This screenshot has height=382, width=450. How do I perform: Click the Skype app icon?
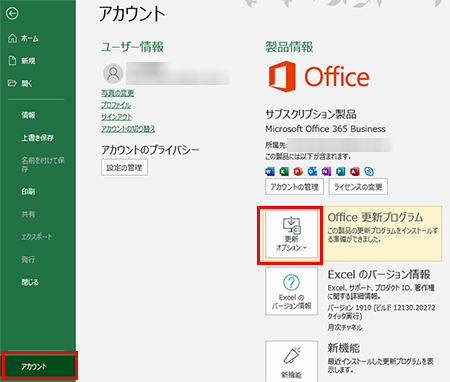click(x=369, y=171)
